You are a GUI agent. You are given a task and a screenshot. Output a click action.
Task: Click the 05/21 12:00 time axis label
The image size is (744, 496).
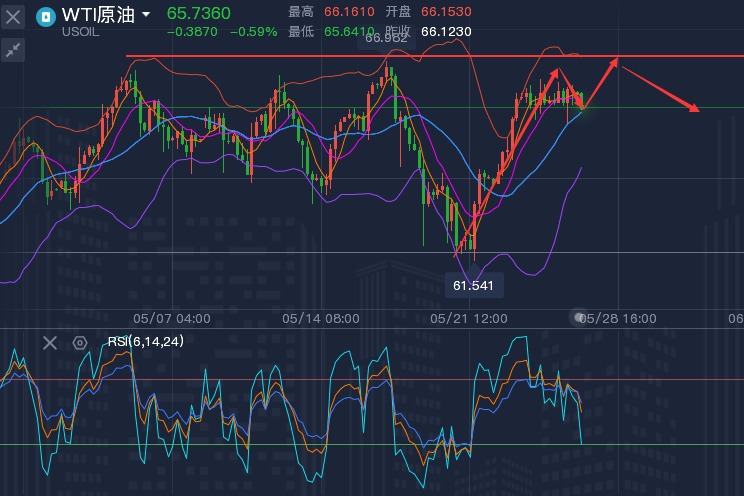pyautogui.click(x=469, y=318)
